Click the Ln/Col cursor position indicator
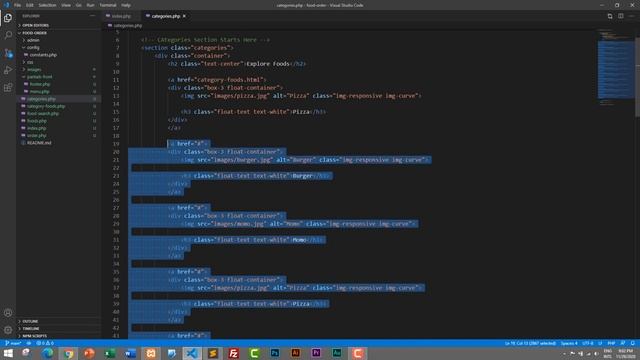This screenshot has width=640, height=360. pyautogui.click(x=530, y=343)
